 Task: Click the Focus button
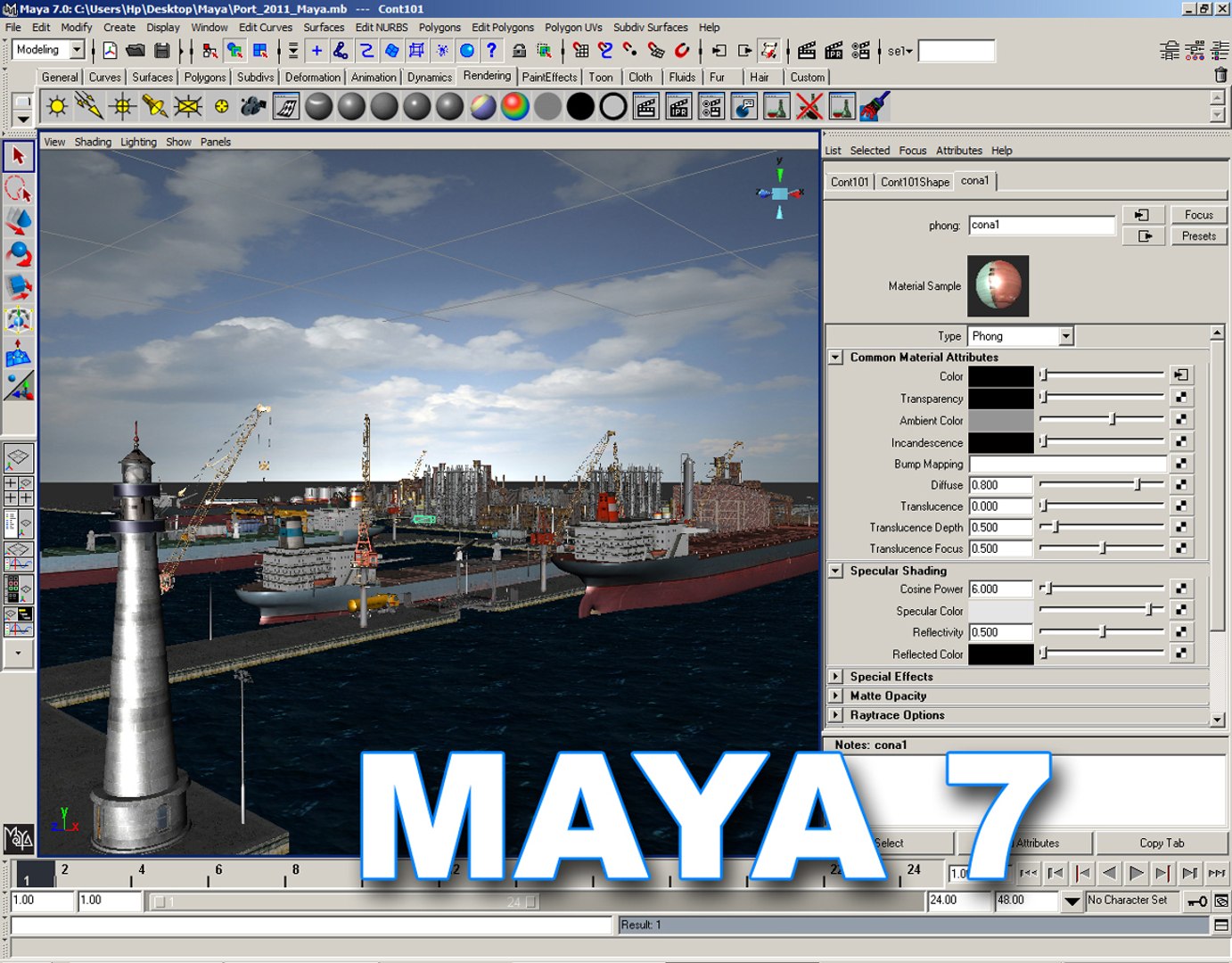(x=1198, y=215)
